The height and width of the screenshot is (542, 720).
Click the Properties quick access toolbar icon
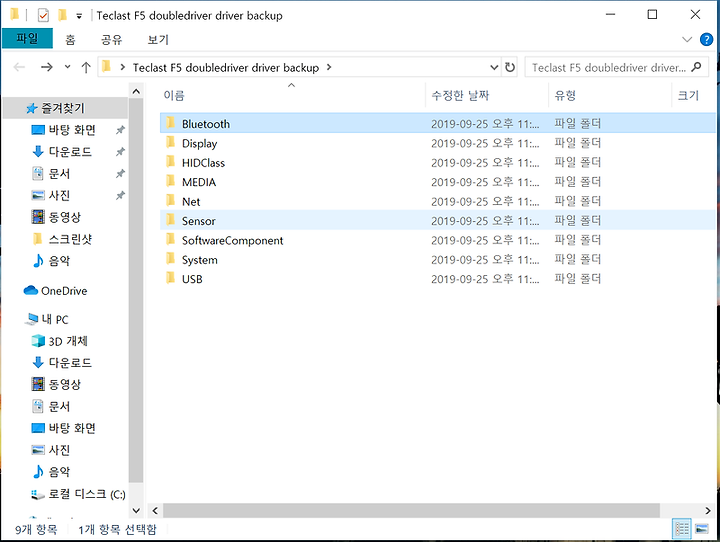tap(43, 16)
